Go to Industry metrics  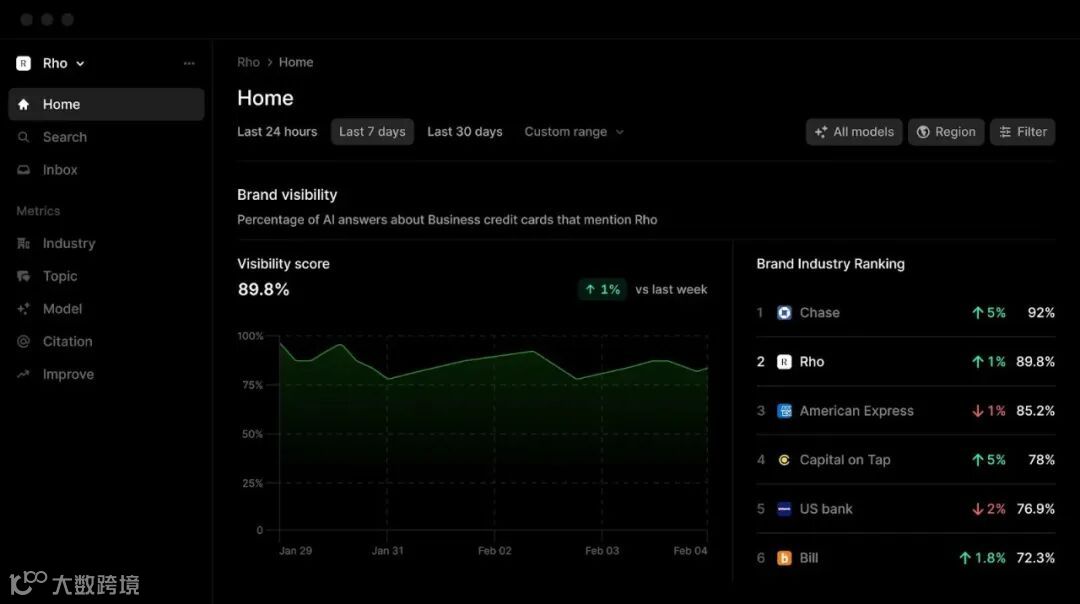point(106,243)
